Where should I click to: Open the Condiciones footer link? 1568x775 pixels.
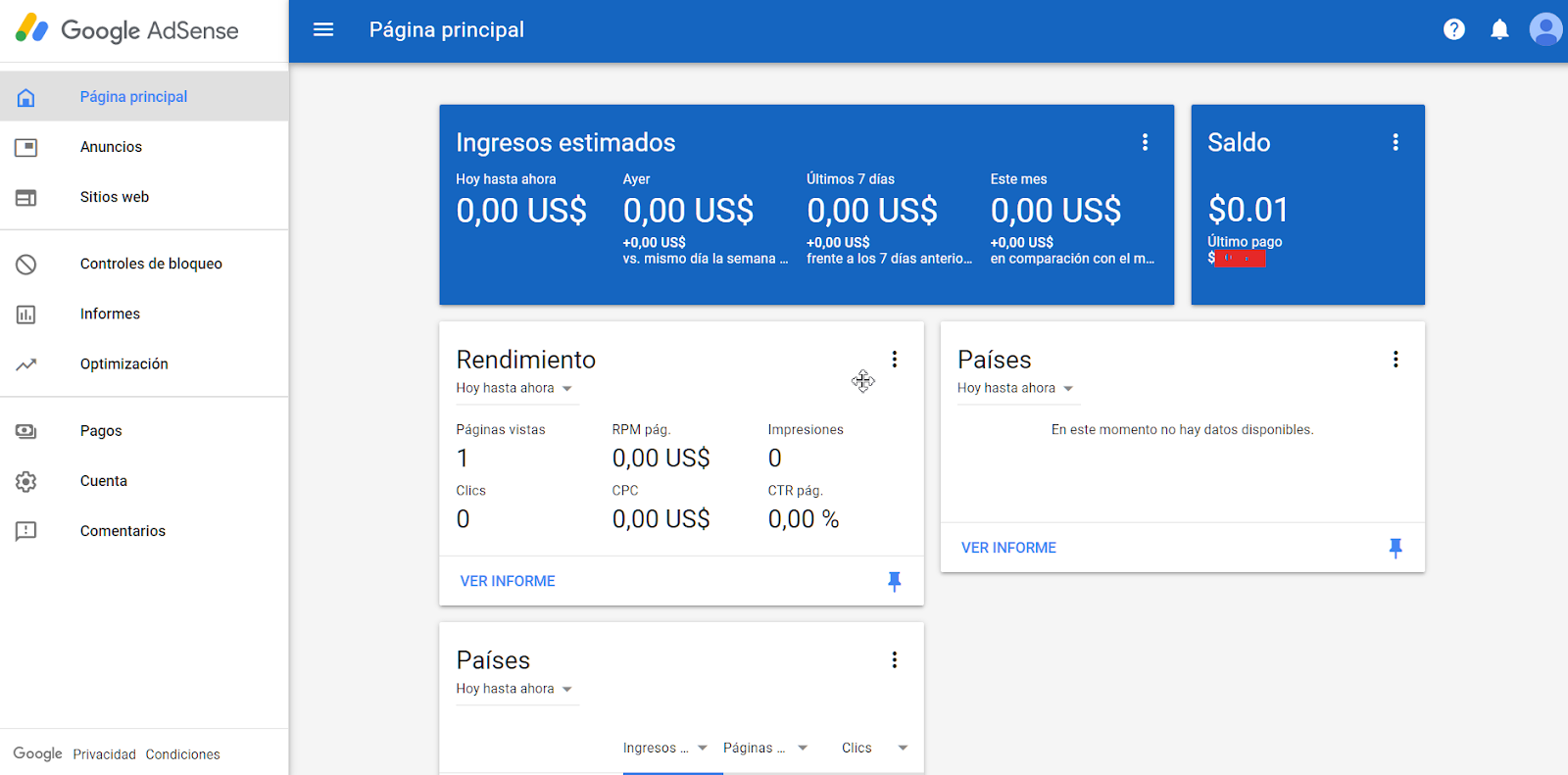click(x=182, y=754)
